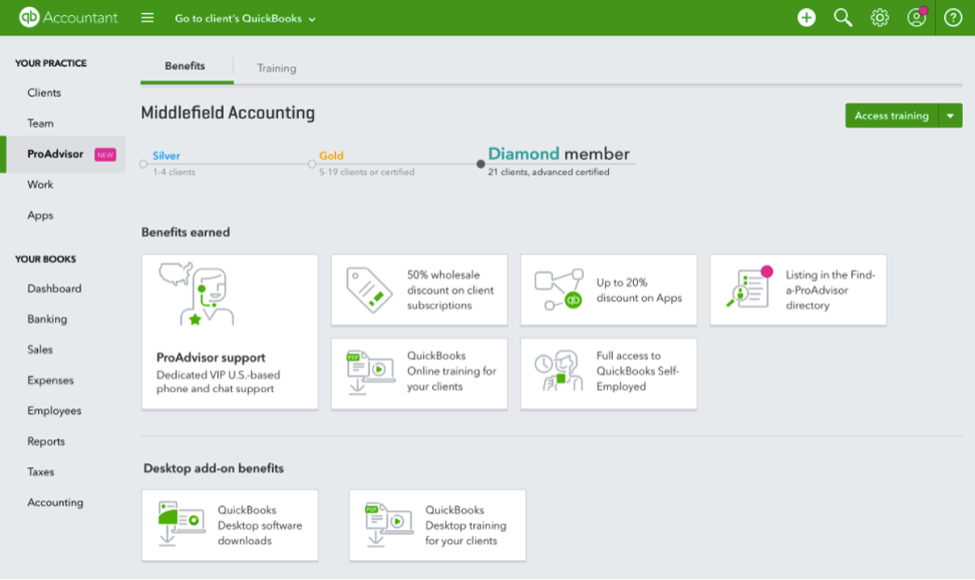The image size is (975, 580).
Task: Open Apps in the sidebar
Action: 40,216
